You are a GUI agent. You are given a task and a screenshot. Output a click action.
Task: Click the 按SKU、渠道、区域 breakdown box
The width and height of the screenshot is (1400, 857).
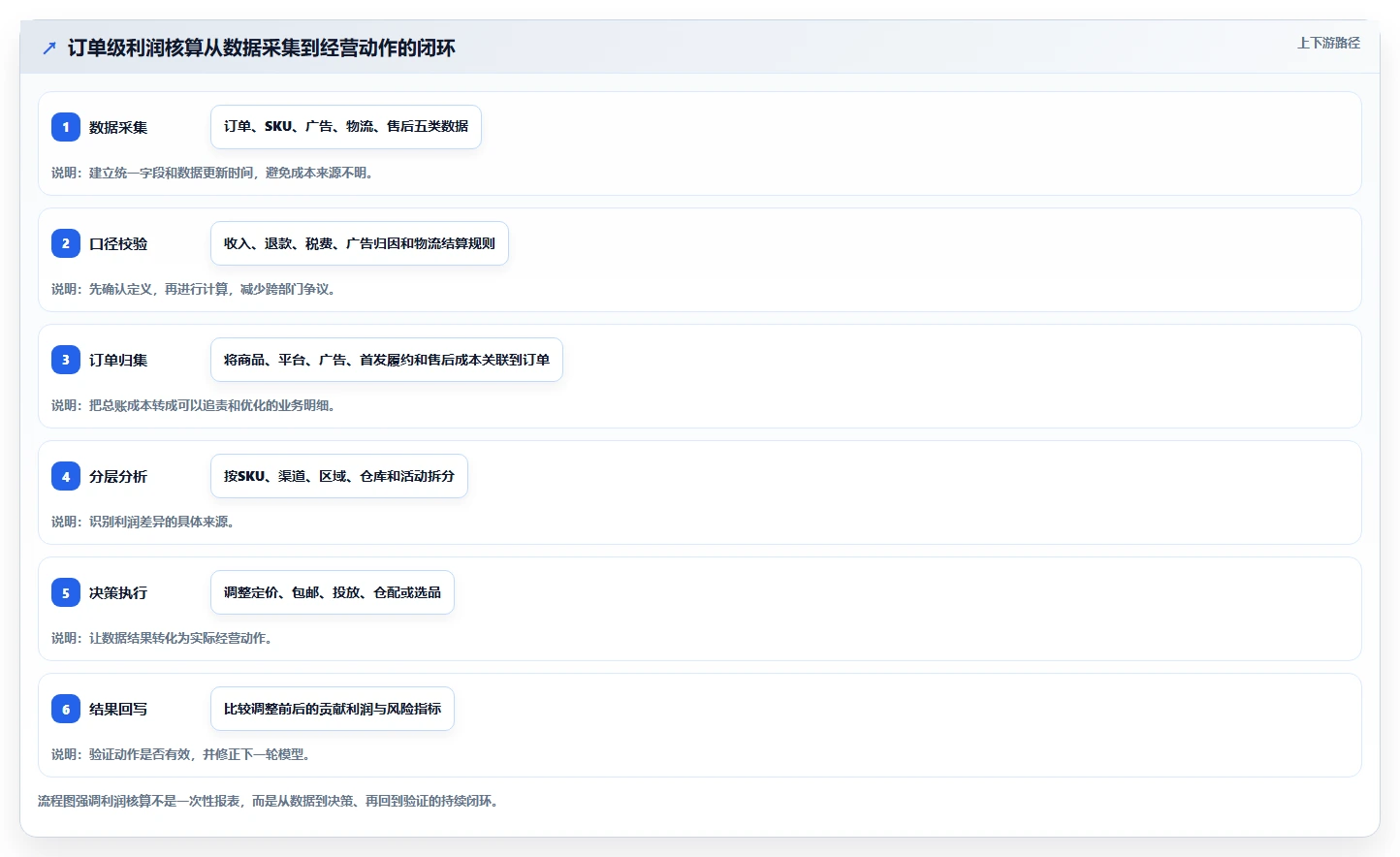(339, 476)
